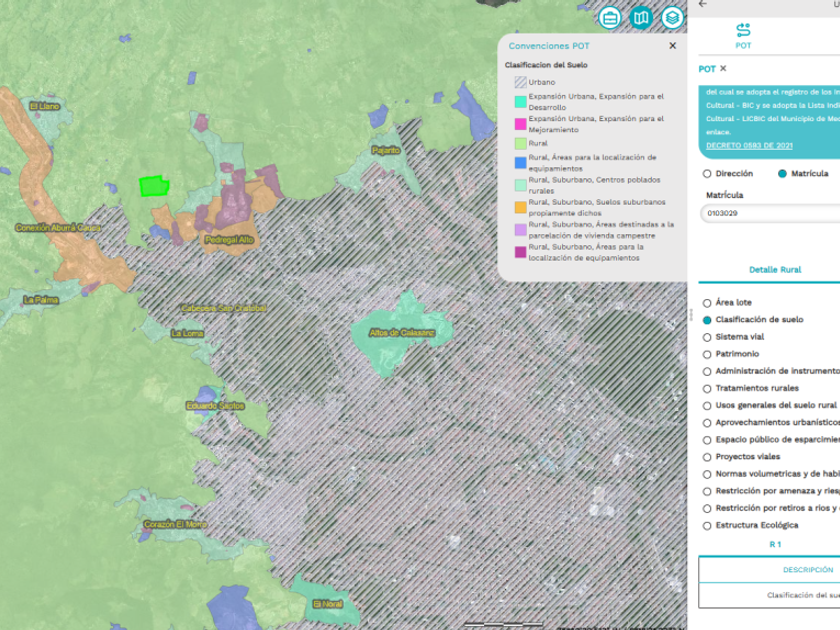Select the Estructura Ecológica option
Image resolution: width=840 pixels, height=630 pixels.
(x=708, y=525)
